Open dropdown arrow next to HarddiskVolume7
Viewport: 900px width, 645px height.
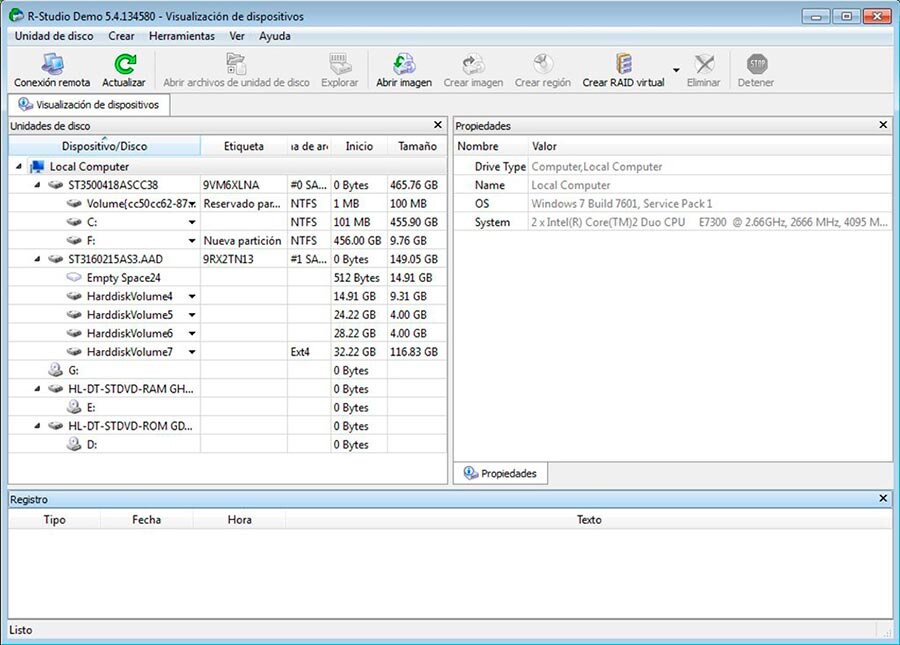pyautogui.click(x=192, y=352)
